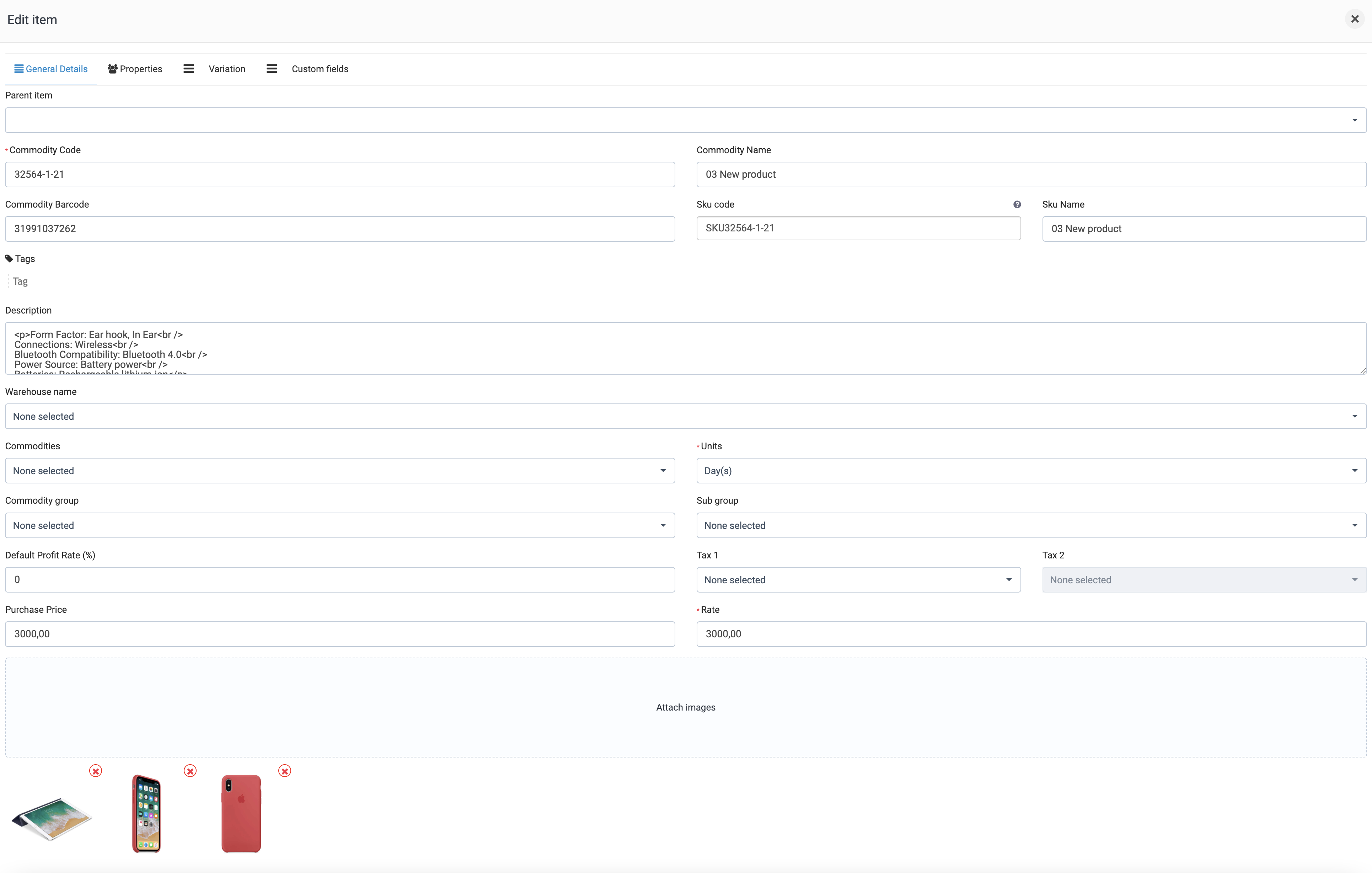Focus the Sku Name field
1372x873 pixels.
(x=1205, y=229)
